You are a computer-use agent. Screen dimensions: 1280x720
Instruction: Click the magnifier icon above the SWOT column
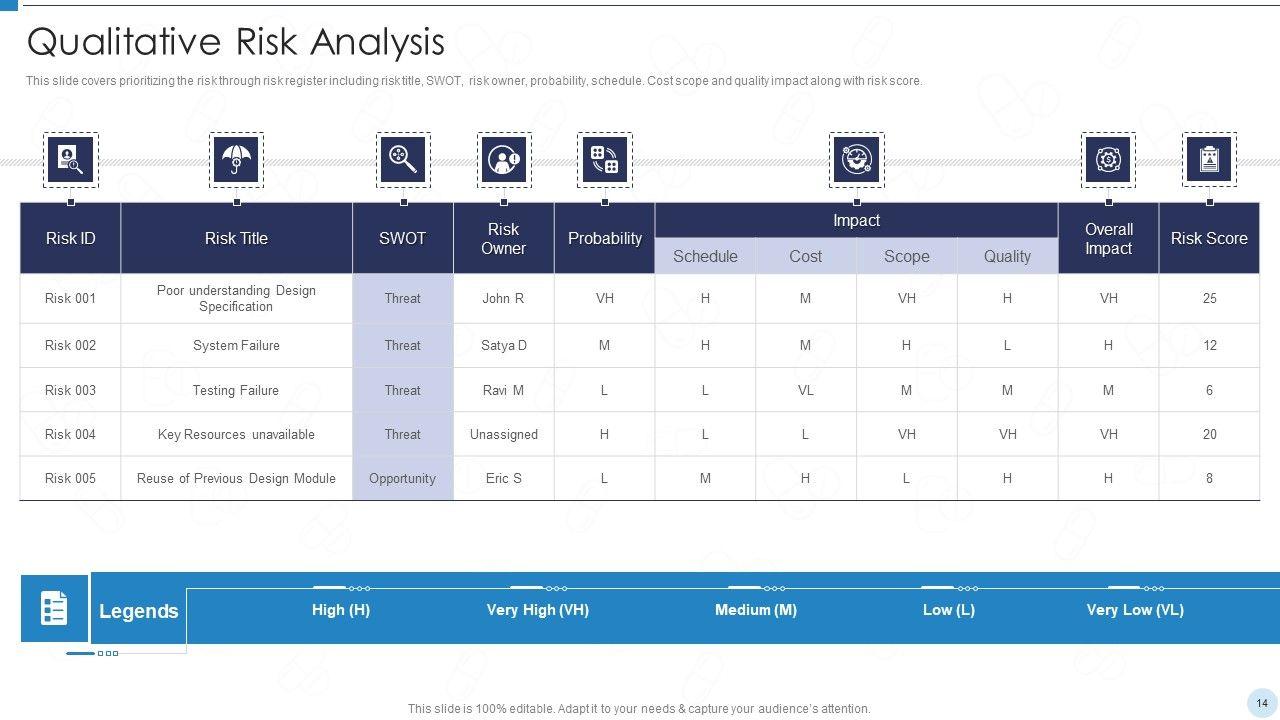pyautogui.click(x=403, y=160)
